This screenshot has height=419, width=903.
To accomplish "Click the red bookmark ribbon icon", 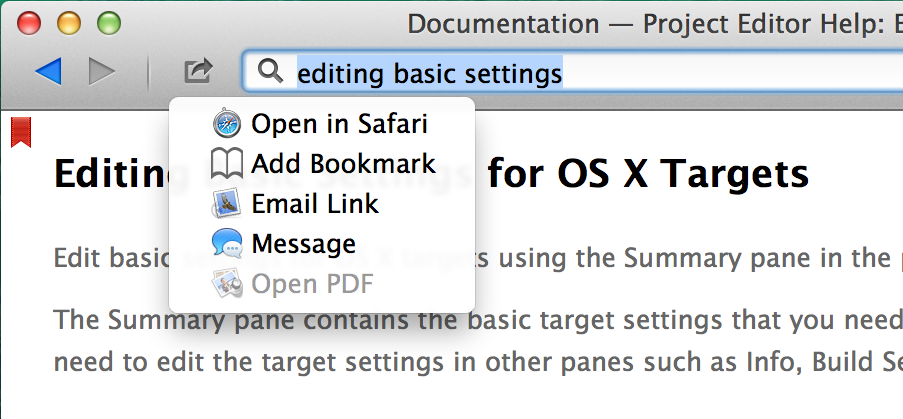I will coord(21,132).
